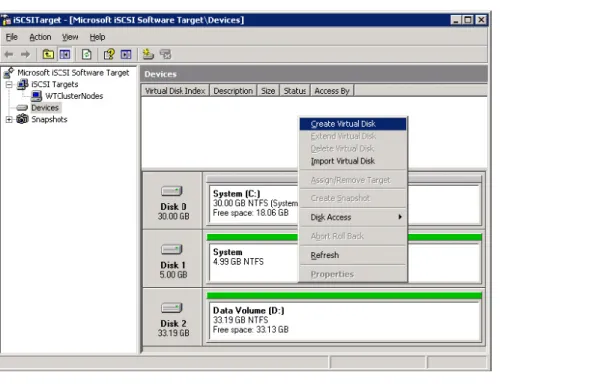The width and height of the screenshot is (613, 384).
Task: Click the Disk 0 30.00 GB label
Action: point(173,211)
